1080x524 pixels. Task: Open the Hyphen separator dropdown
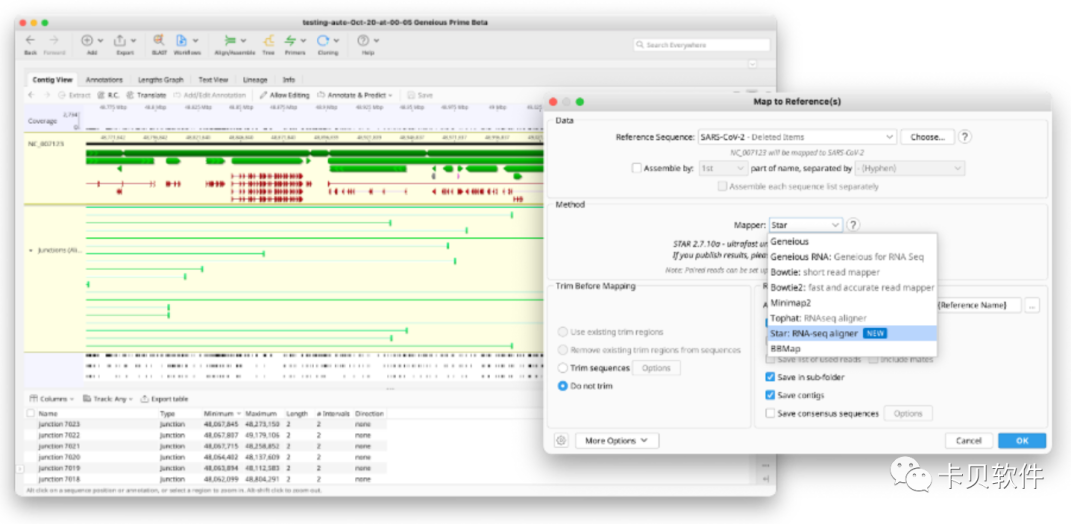[x=909, y=168]
